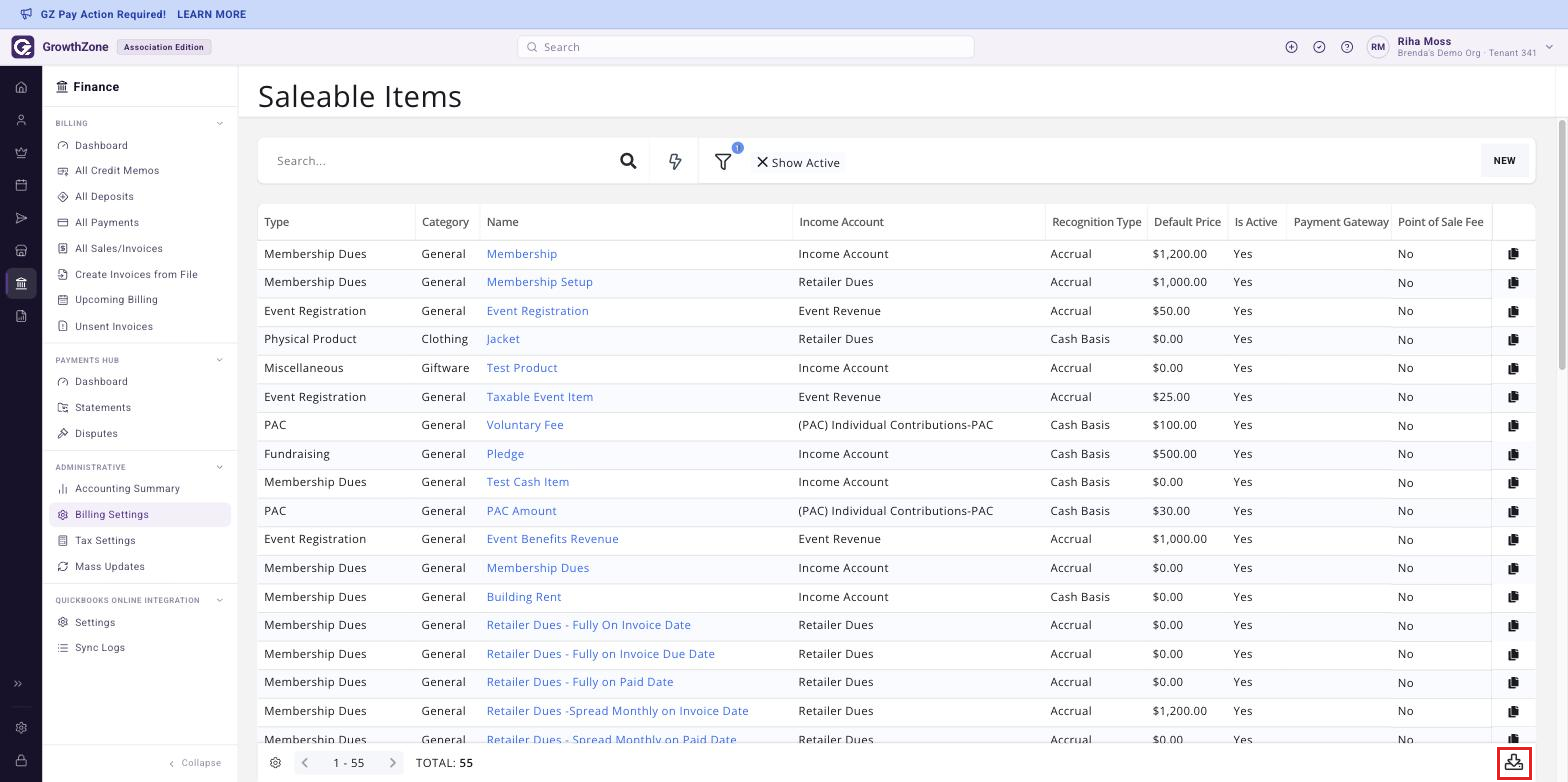Copy the Pledge row item
Screen dimensions: 1568x782
click(1513, 454)
